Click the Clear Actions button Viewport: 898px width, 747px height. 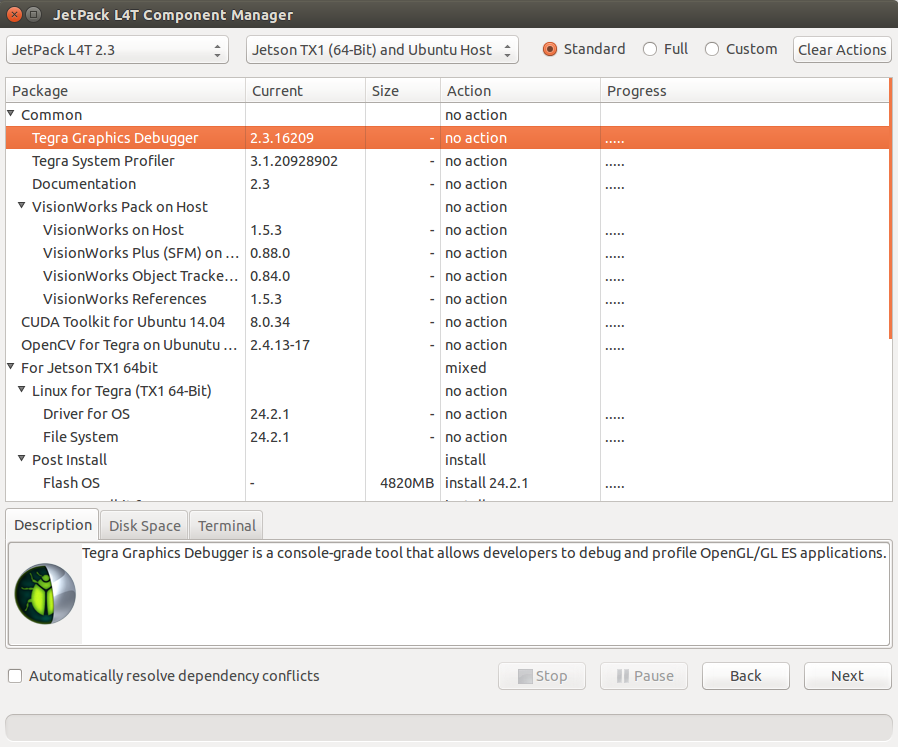[x=842, y=50]
